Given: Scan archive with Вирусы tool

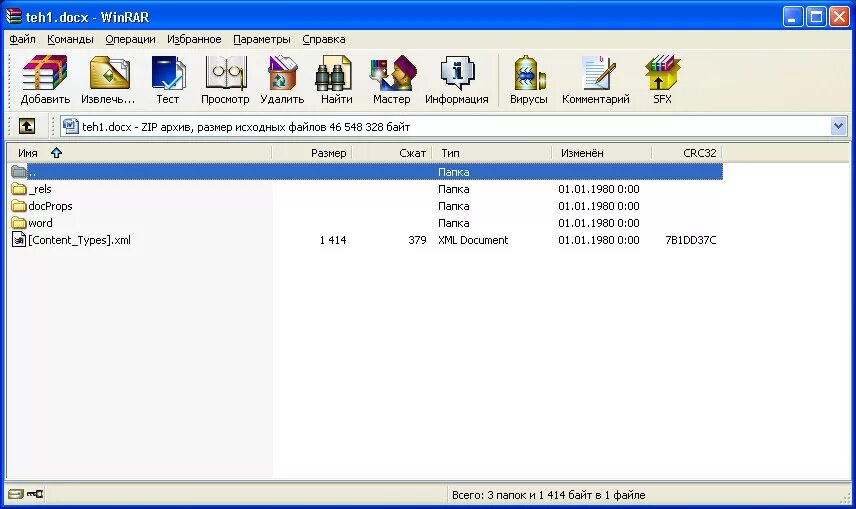Looking at the screenshot, I should pyautogui.click(x=528, y=80).
